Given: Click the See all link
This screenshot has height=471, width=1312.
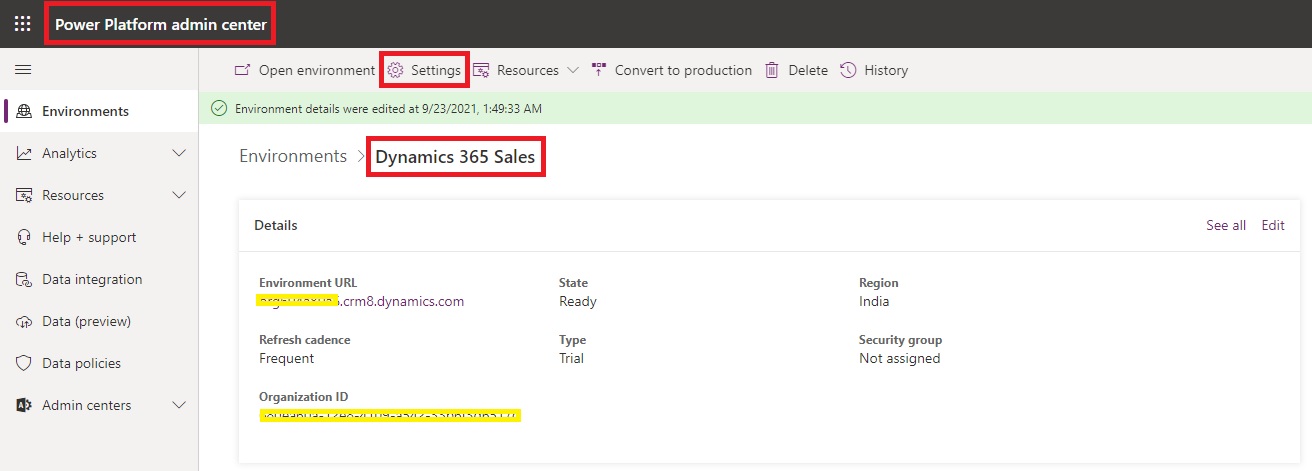Looking at the screenshot, I should point(1225,225).
